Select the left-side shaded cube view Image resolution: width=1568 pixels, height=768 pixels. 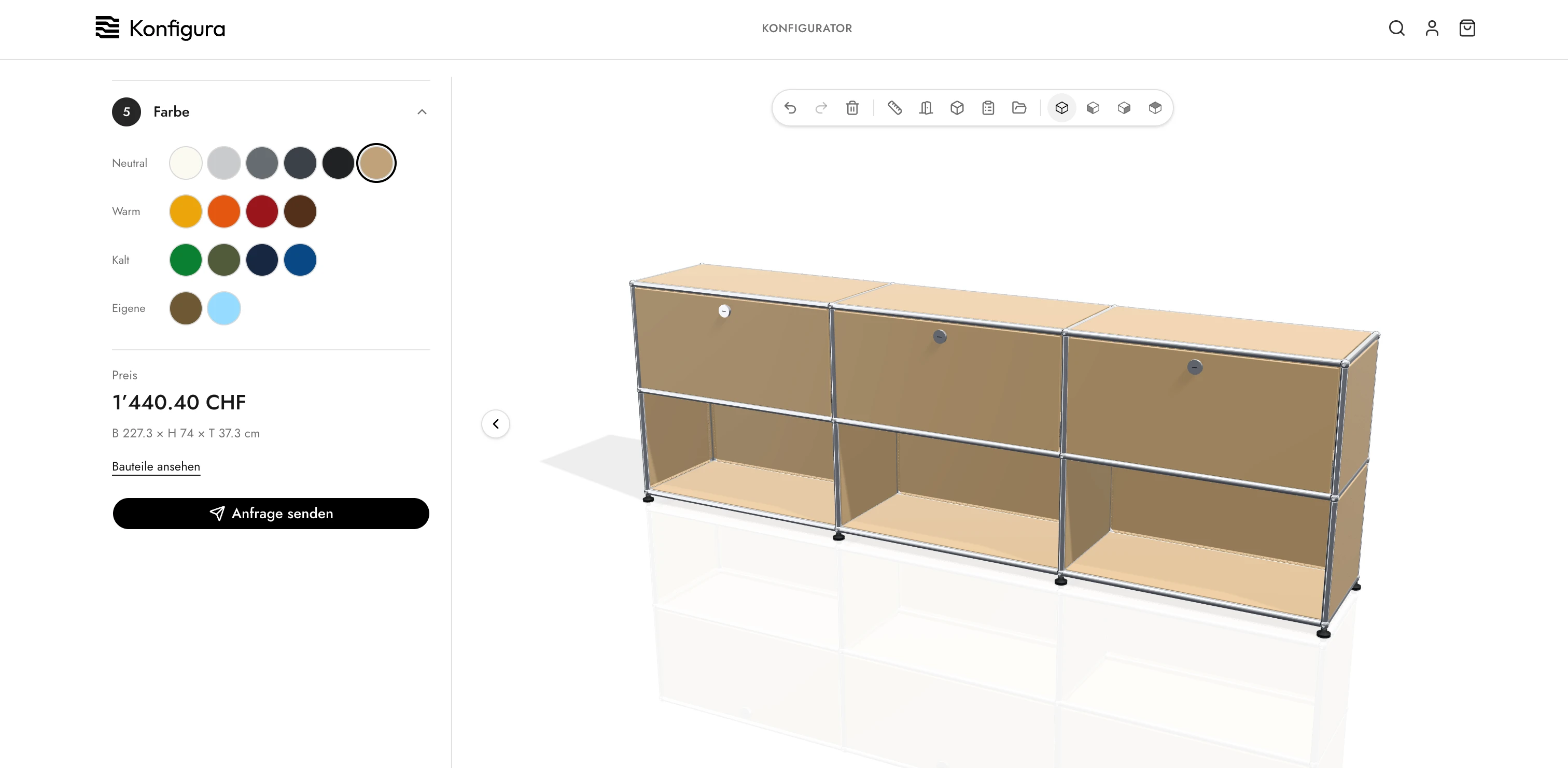click(1093, 108)
